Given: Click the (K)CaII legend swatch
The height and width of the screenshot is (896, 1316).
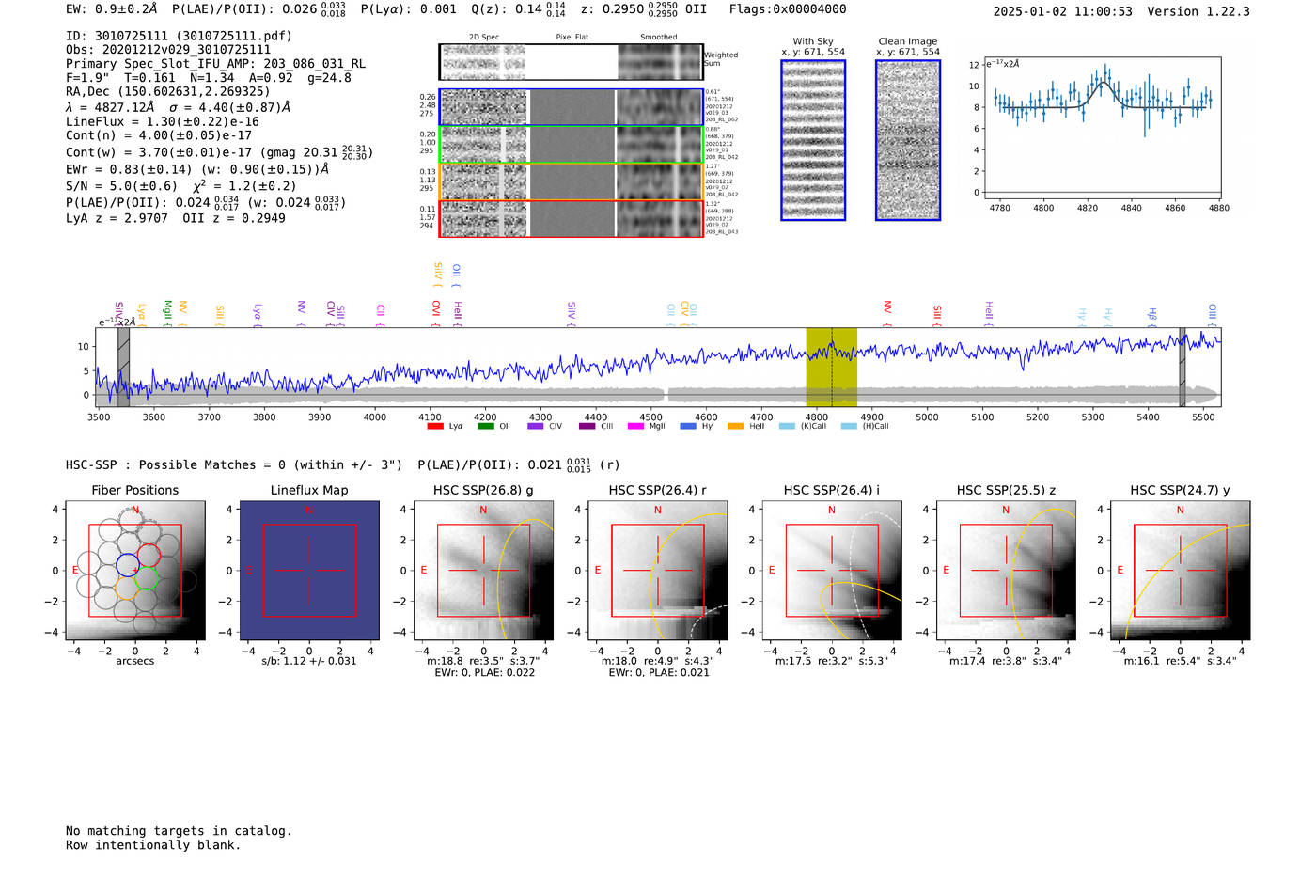Looking at the screenshot, I should 787,427.
